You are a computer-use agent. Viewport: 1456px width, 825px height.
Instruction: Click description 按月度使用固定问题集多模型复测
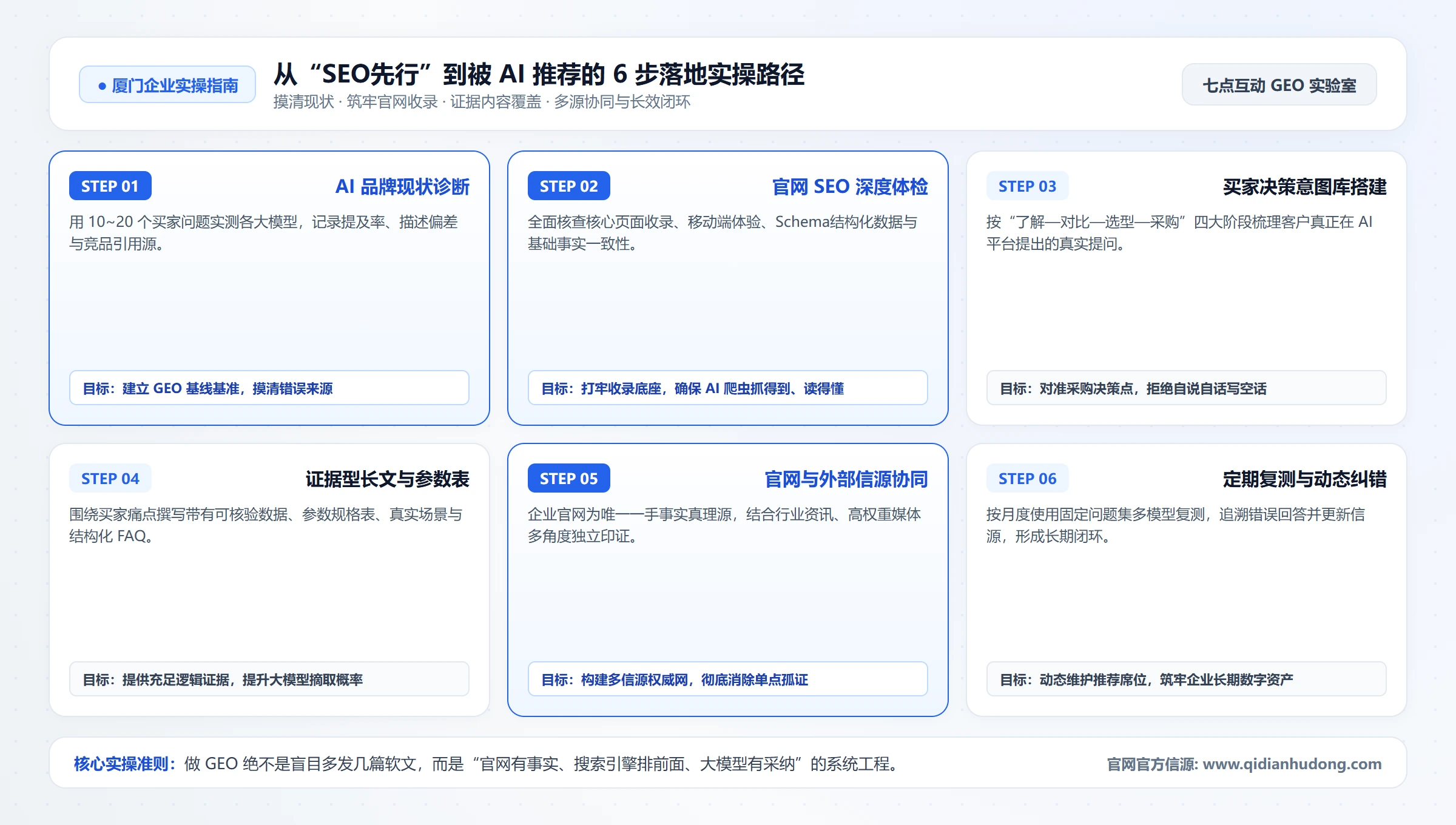click(1176, 525)
